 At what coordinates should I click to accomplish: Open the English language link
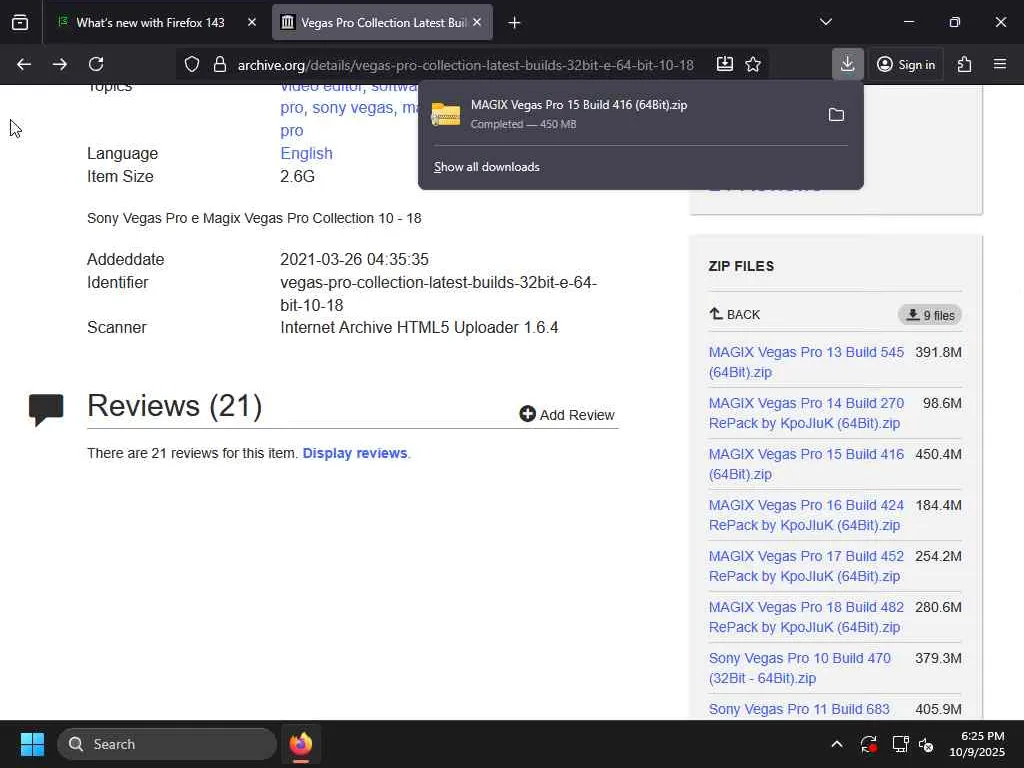[306, 153]
